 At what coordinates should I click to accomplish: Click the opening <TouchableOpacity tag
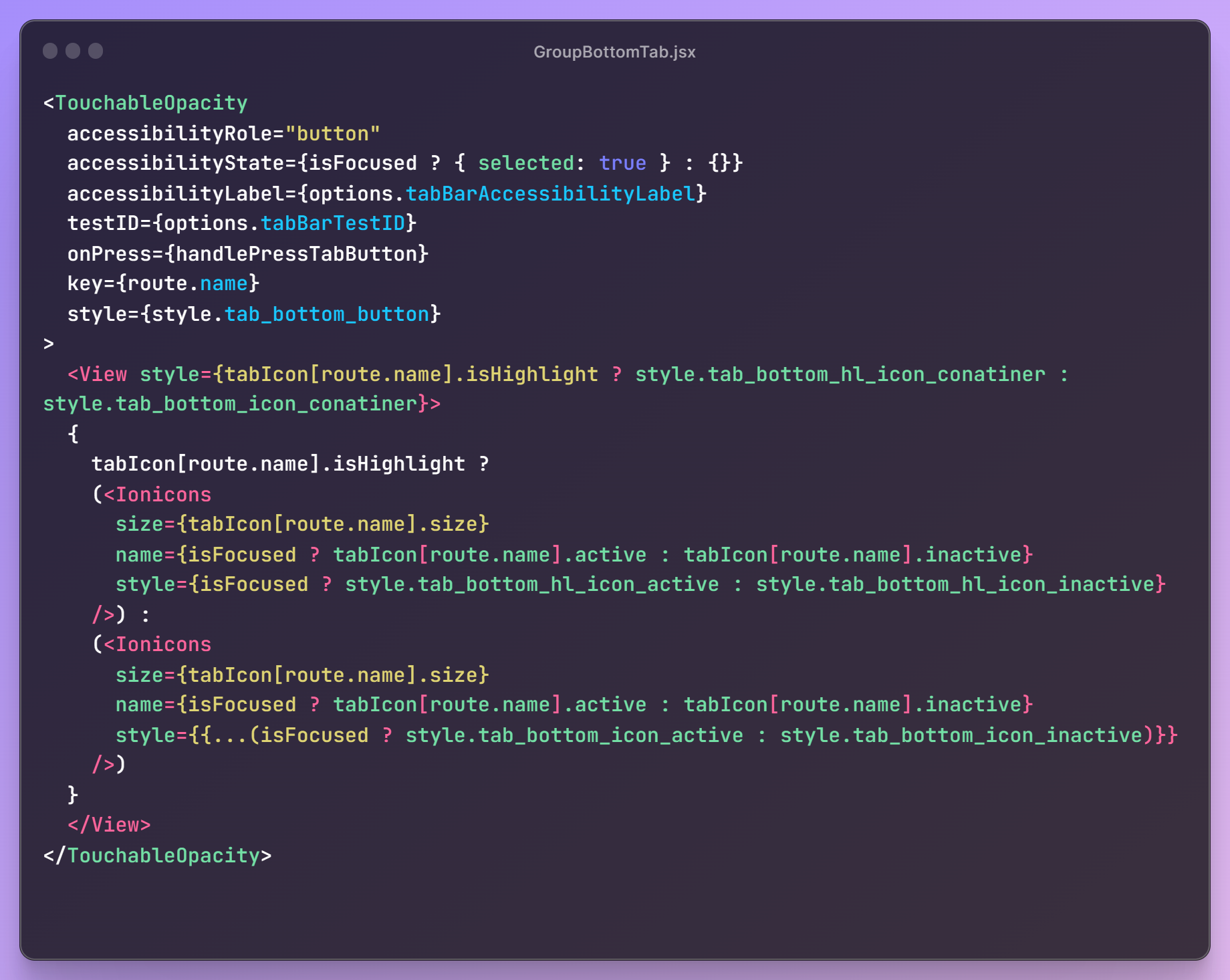146,103
